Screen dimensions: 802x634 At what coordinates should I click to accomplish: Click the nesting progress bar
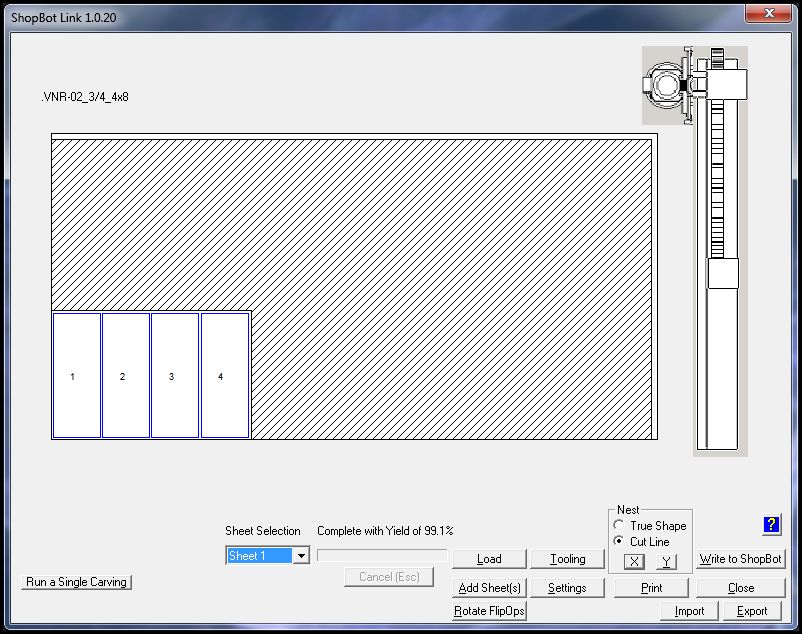382,556
